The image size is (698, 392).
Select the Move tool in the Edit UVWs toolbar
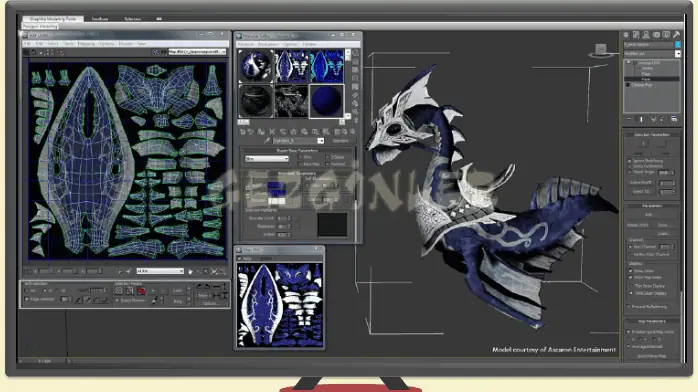pos(26,53)
